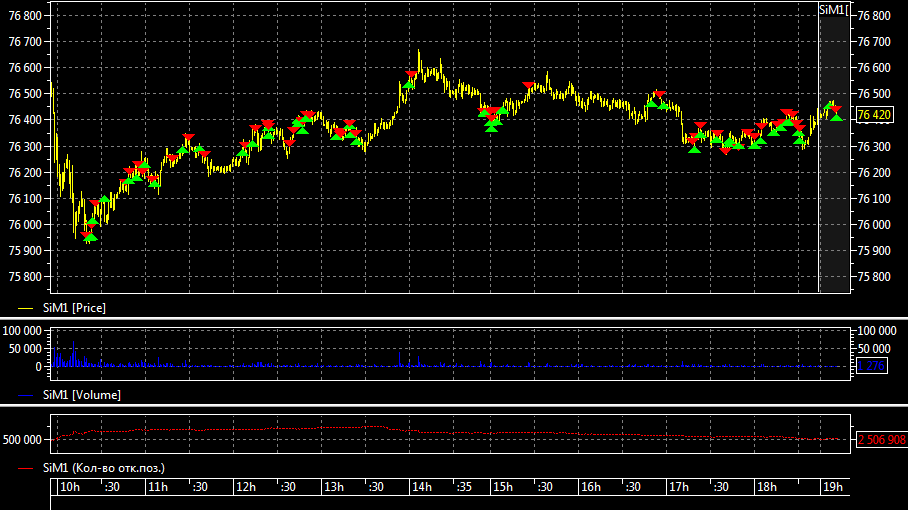The height and width of the screenshot is (510, 908).
Task: Click the '16h' time axis label
Action: 591,487
